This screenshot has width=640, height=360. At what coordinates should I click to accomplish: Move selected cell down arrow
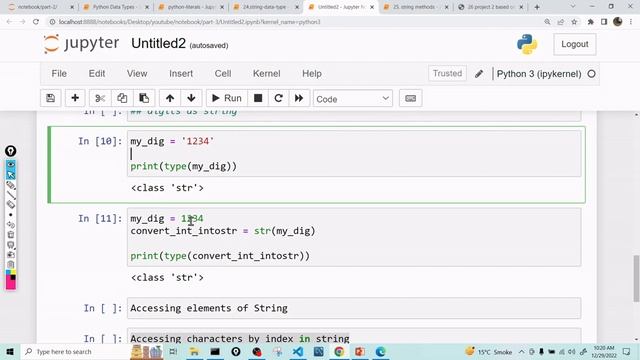[x=191, y=98]
